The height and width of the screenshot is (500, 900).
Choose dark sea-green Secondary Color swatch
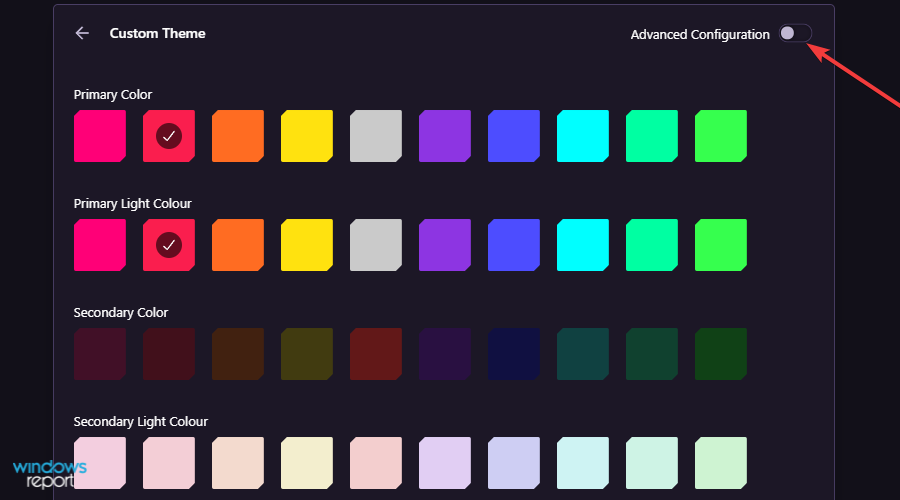click(651, 354)
